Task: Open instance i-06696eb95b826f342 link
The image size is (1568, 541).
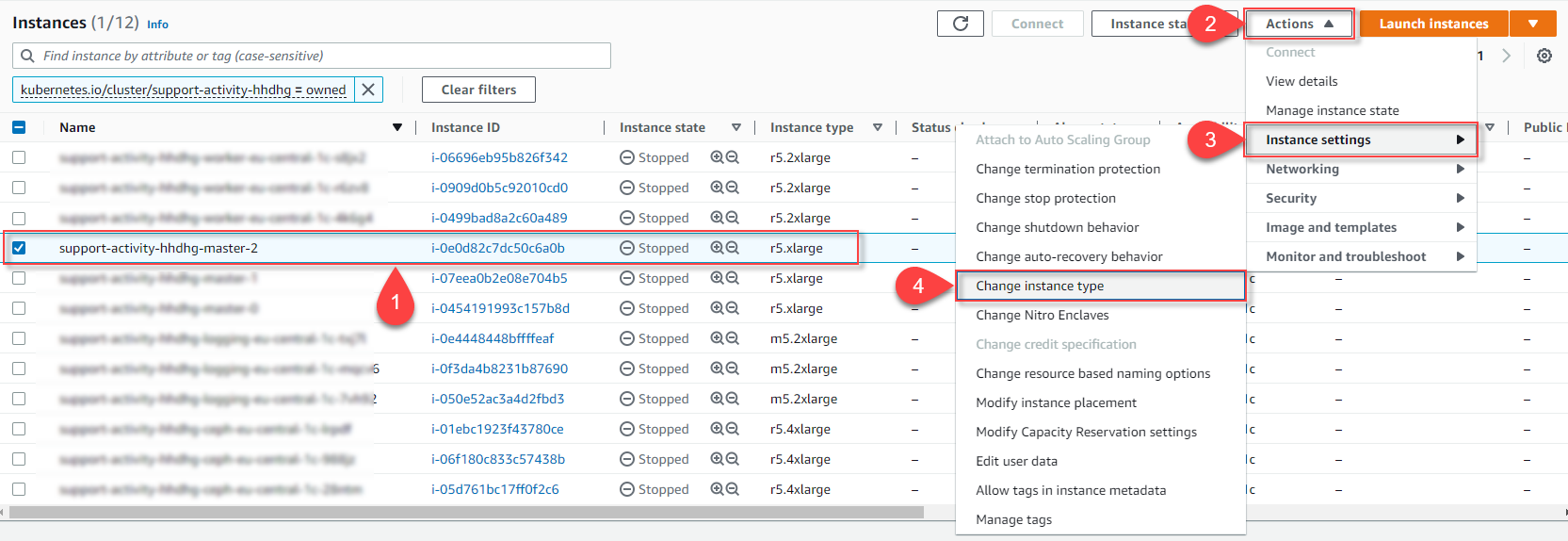Action: tap(499, 157)
